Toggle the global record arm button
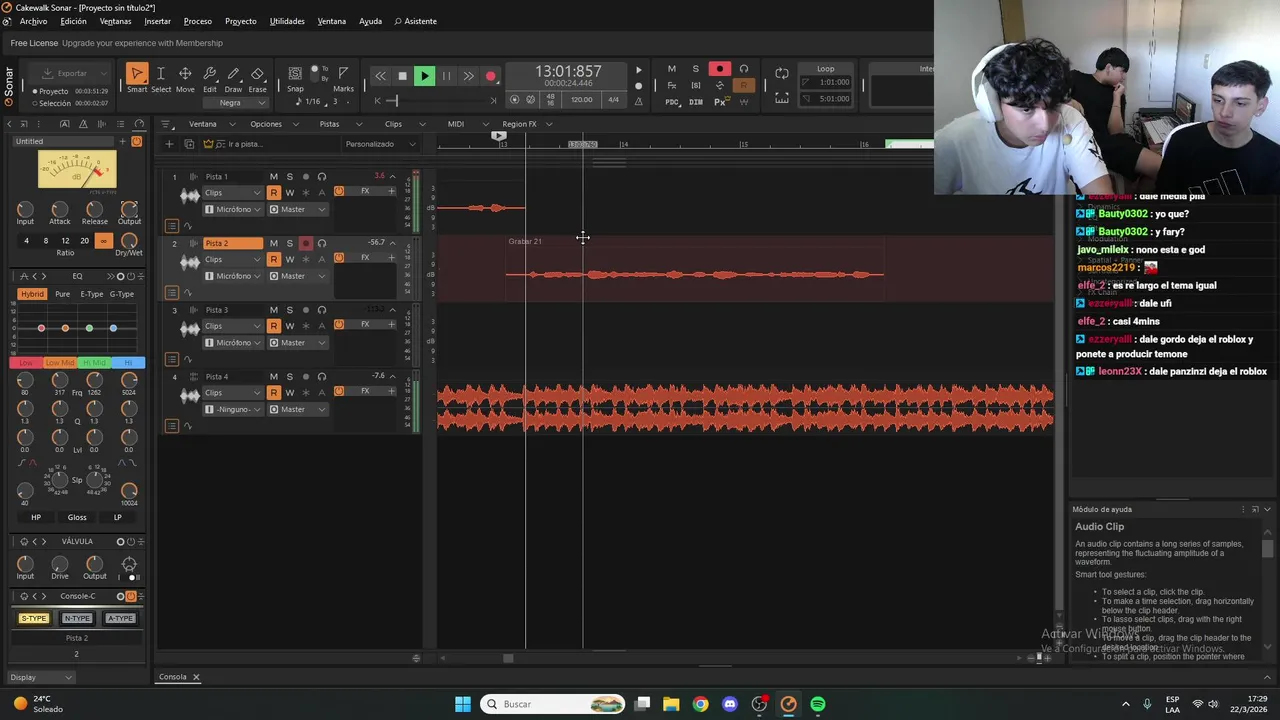The image size is (1280, 720). 720,69
